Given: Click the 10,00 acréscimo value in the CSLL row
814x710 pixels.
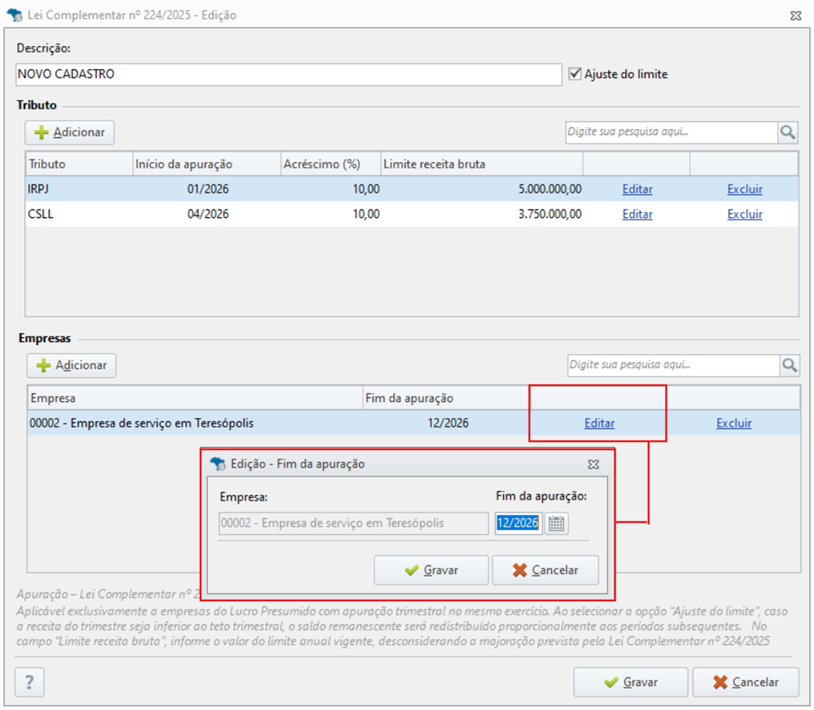Looking at the screenshot, I should [x=366, y=214].
